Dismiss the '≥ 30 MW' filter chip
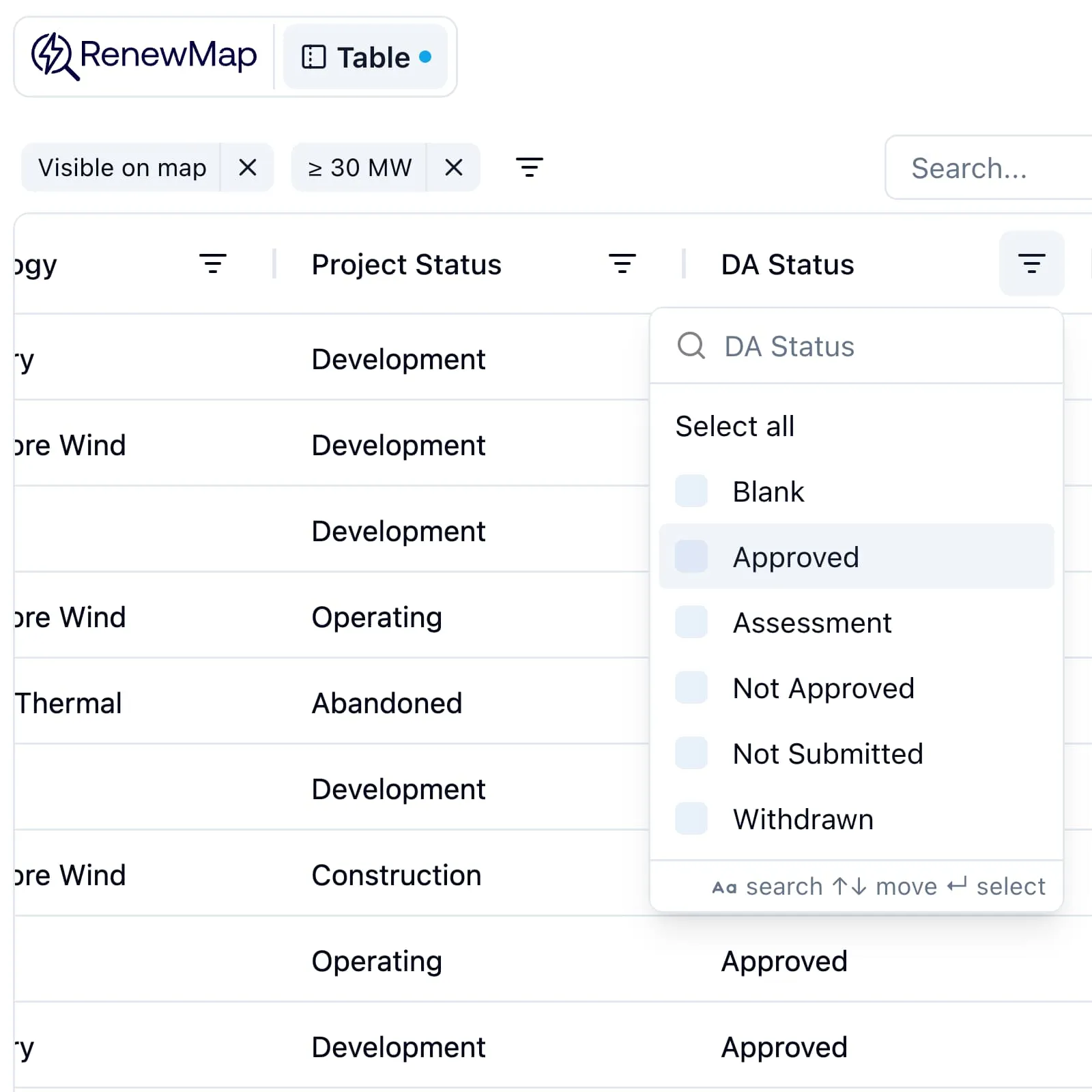The height and width of the screenshot is (1092, 1092). point(453,167)
